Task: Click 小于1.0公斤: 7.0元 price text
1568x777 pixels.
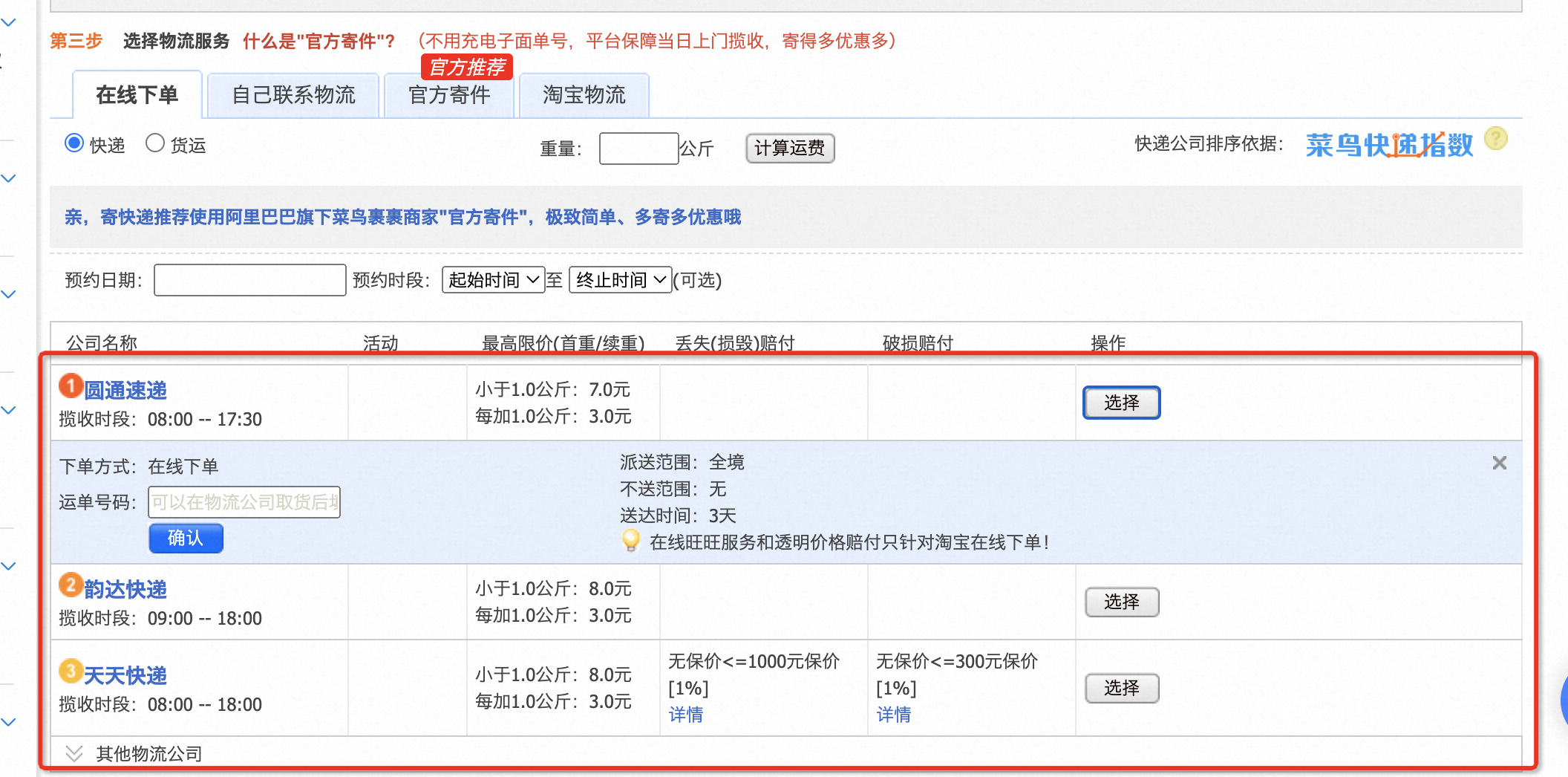Action: (552, 389)
